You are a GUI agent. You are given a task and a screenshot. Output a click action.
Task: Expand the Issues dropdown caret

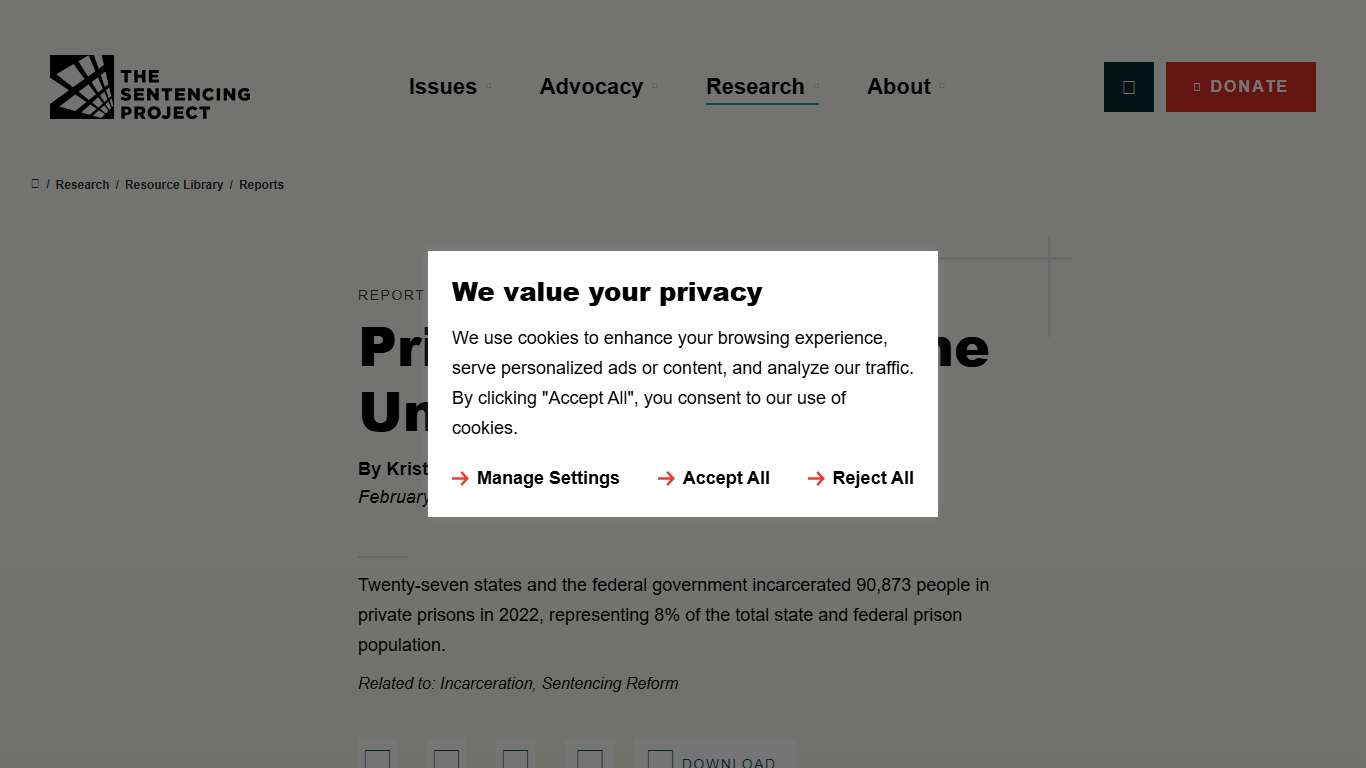point(489,87)
